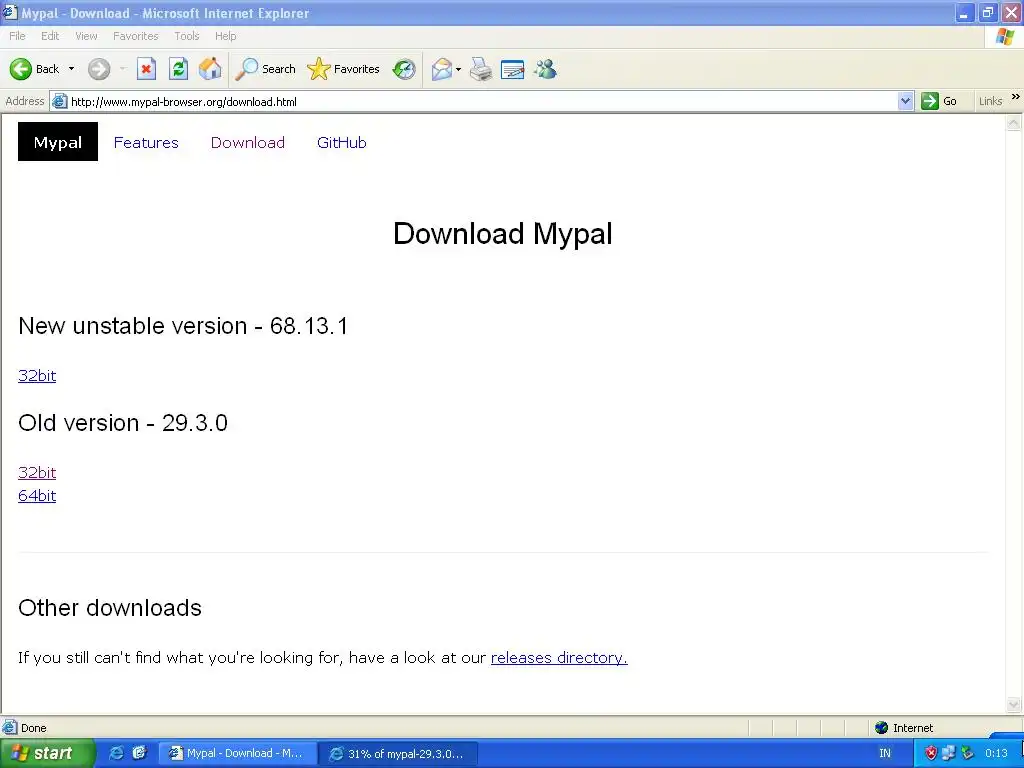Click the Back navigation arrow icon
This screenshot has height=768, width=1024.
(21, 69)
